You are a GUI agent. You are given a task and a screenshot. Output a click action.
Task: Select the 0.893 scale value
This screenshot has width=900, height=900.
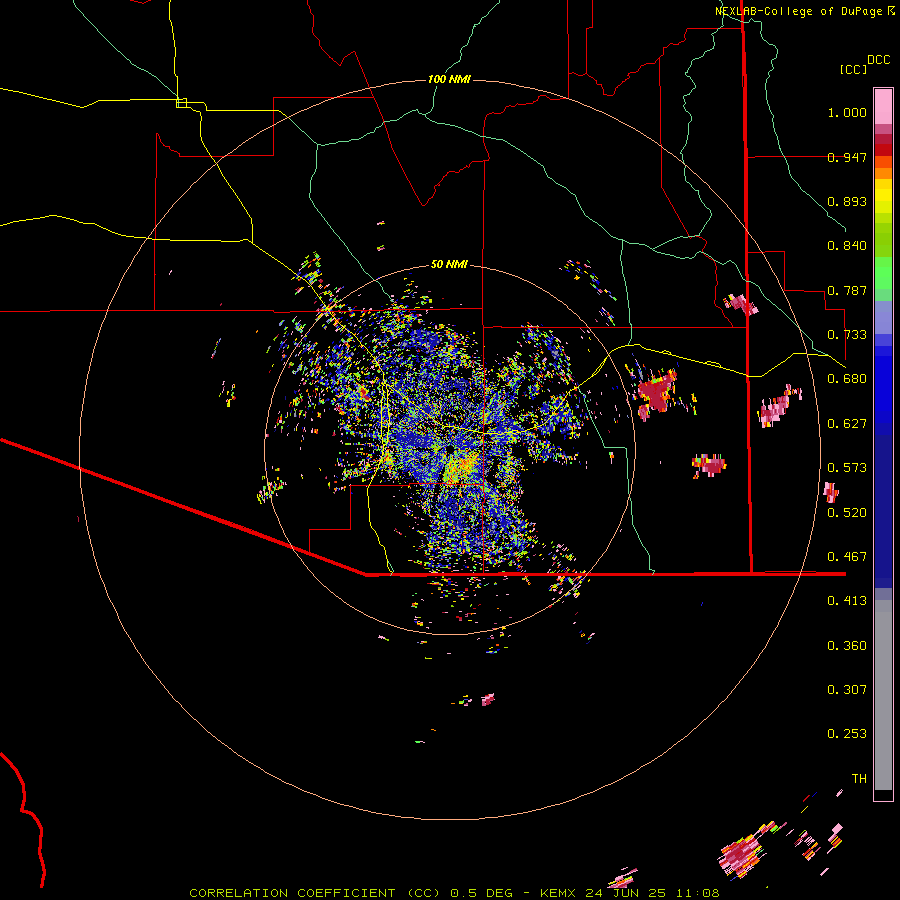tap(847, 201)
